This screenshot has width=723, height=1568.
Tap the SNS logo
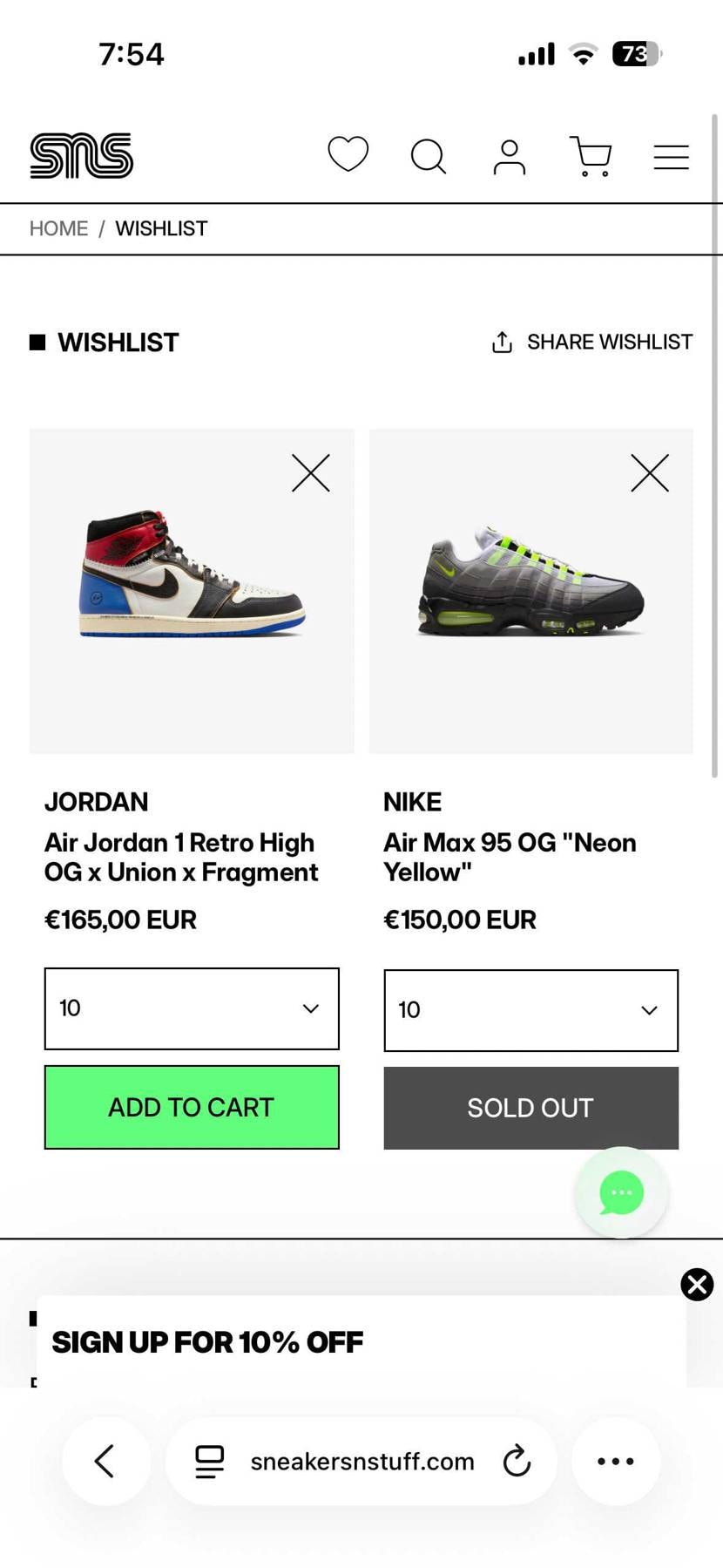pyautogui.click(x=82, y=156)
